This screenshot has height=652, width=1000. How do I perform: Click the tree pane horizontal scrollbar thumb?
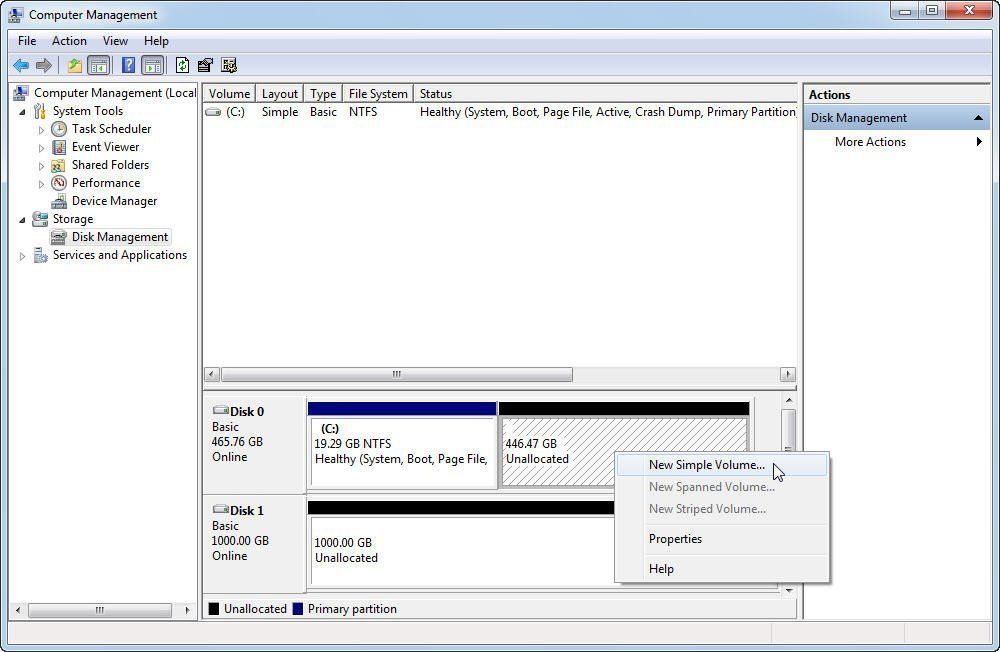(100, 611)
